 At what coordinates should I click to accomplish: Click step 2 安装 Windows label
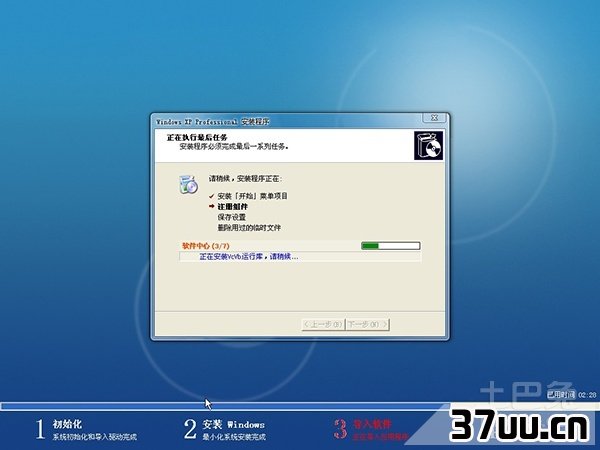click(233, 424)
